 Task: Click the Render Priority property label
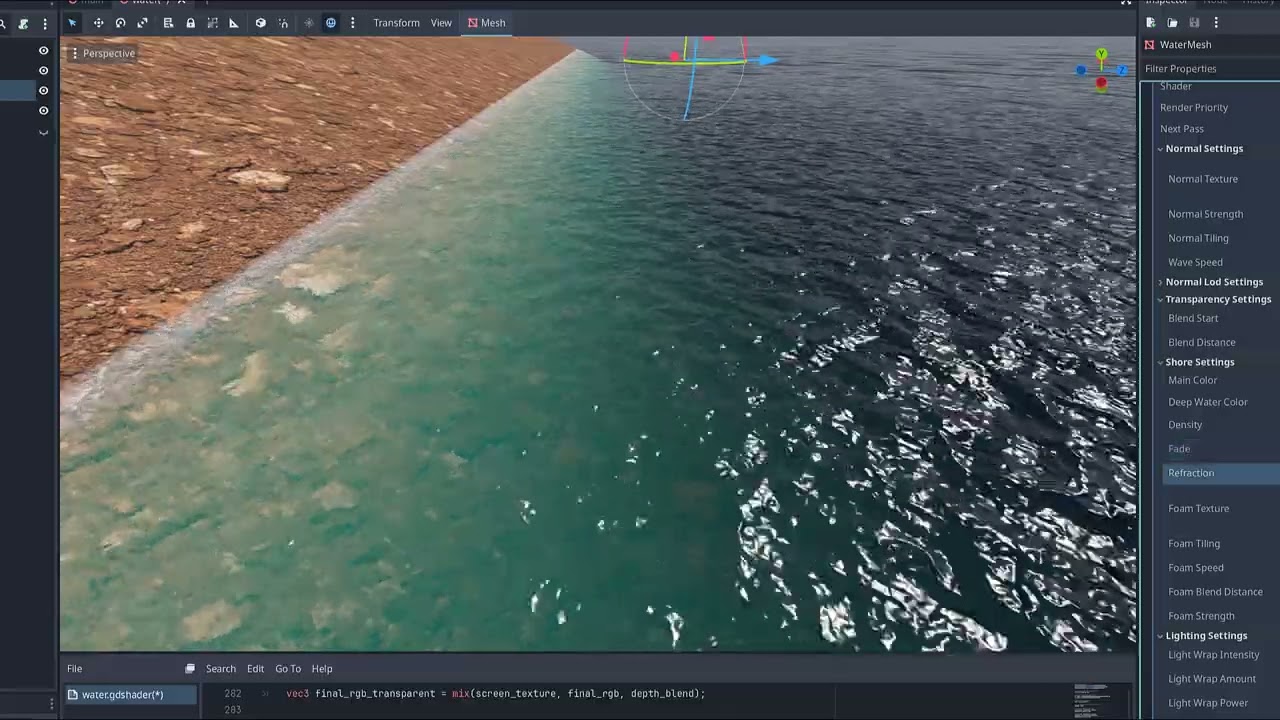point(1194,107)
